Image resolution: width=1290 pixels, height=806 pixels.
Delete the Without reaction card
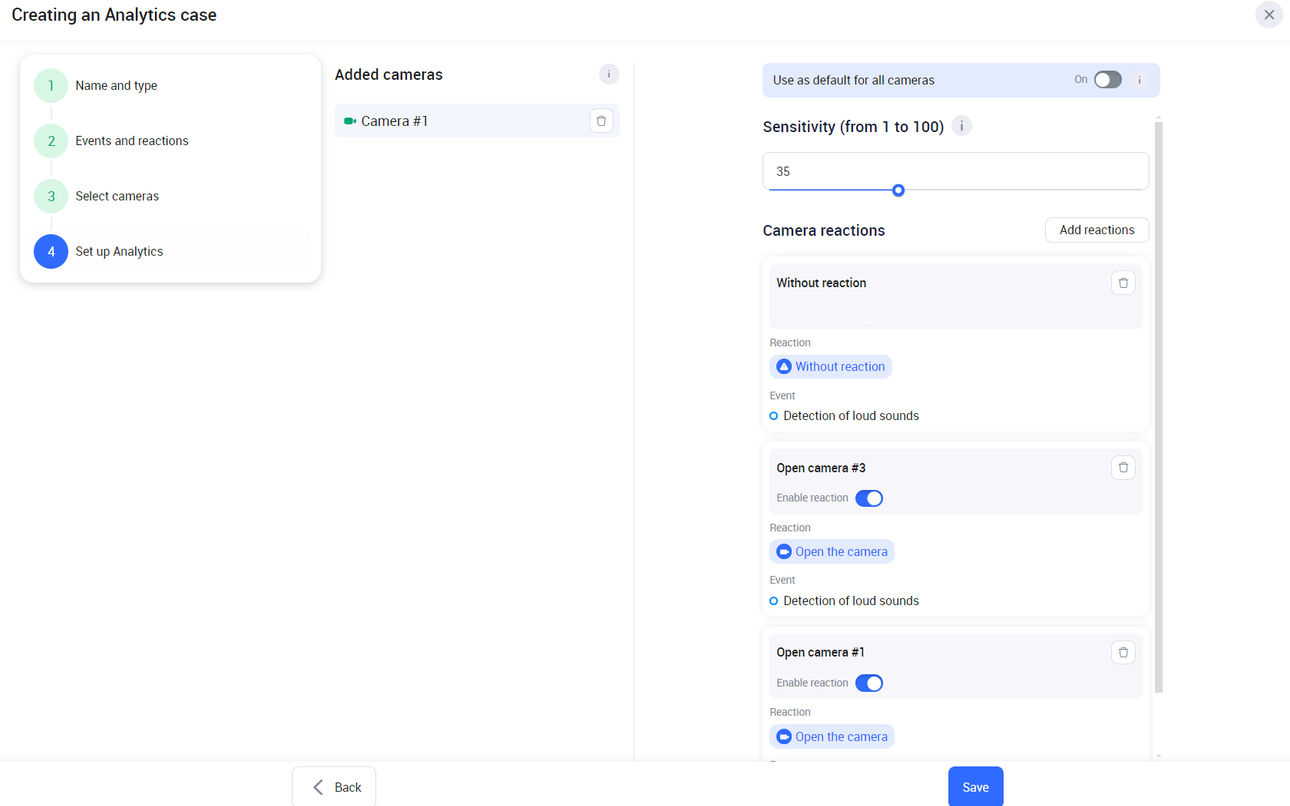1123,283
